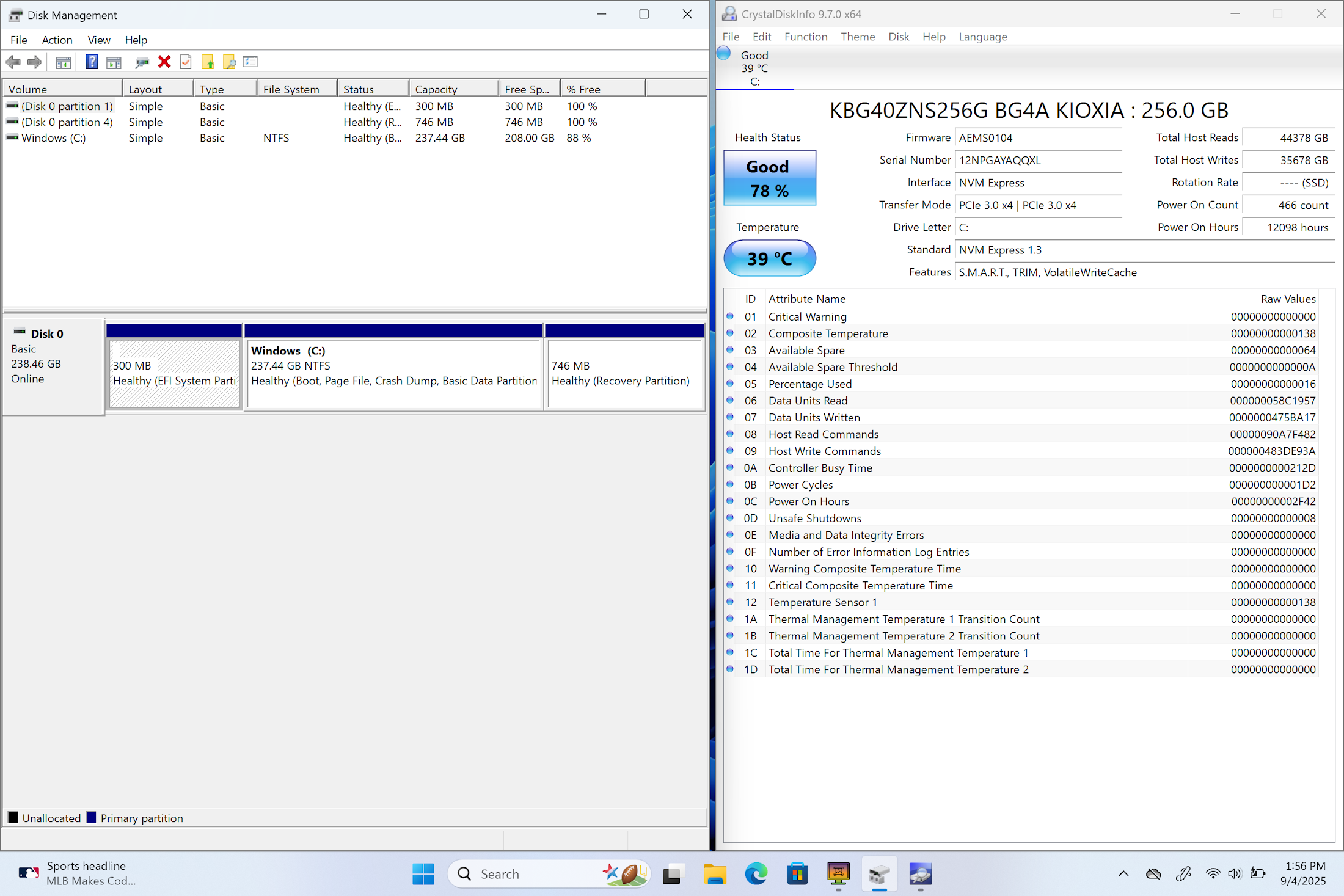Viewport: 1344px width, 896px height.
Task: Sort by the Status column header
Action: tap(373, 89)
